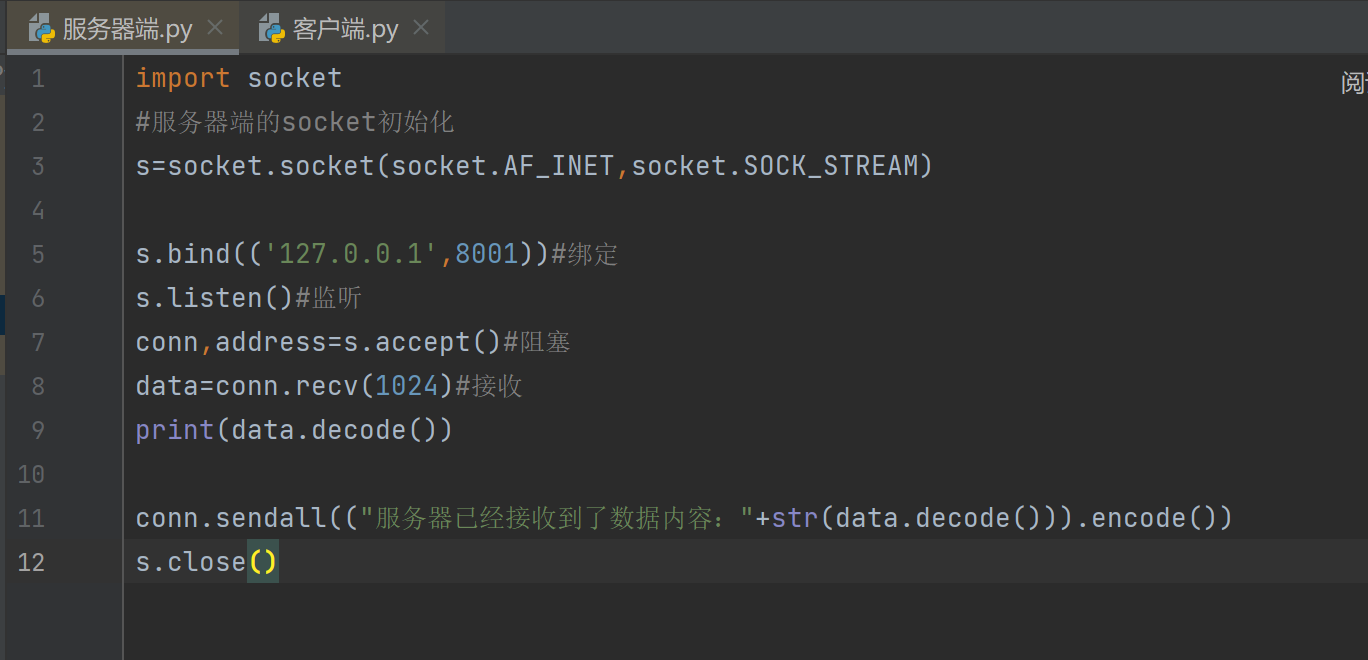Viewport: 1368px width, 660px height.
Task: Click line number 1 in the gutter
Action: click(38, 78)
